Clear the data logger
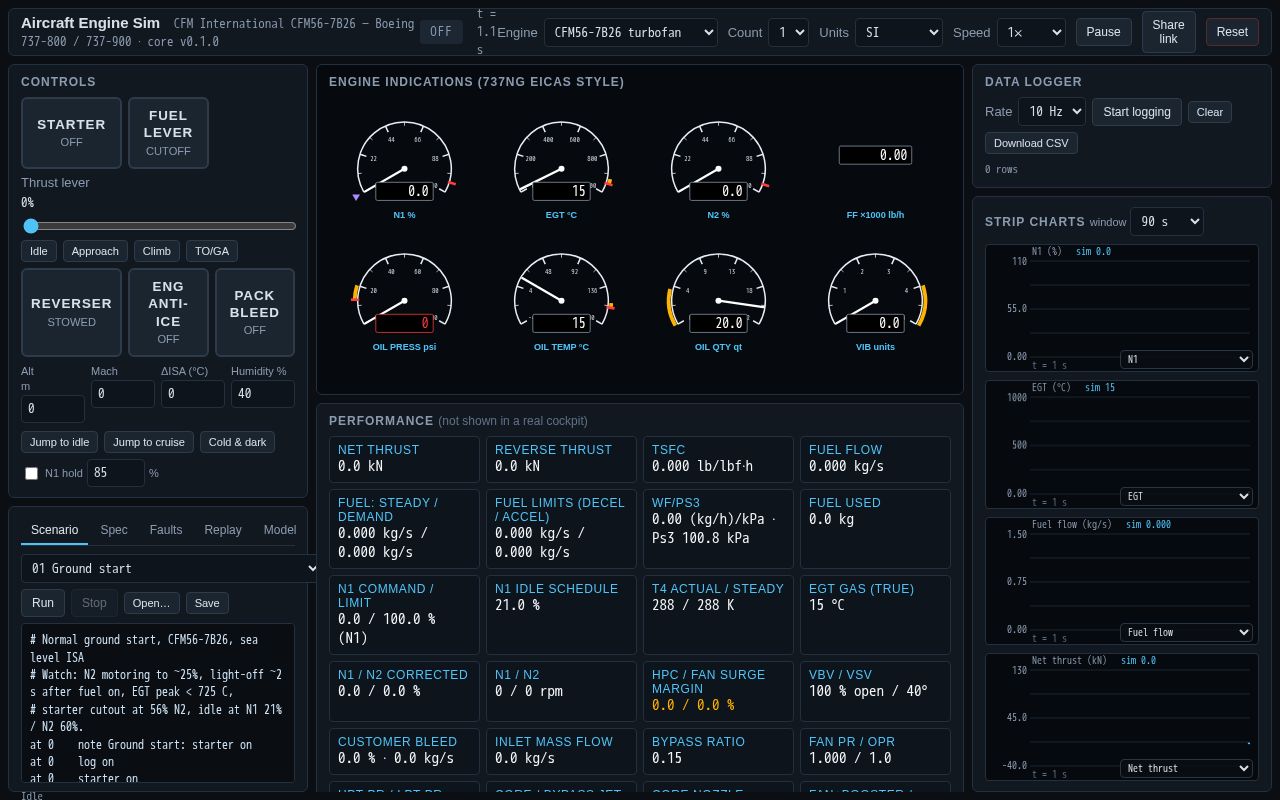The width and height of the screenshot is (1280, 800). click(1210, 112)
